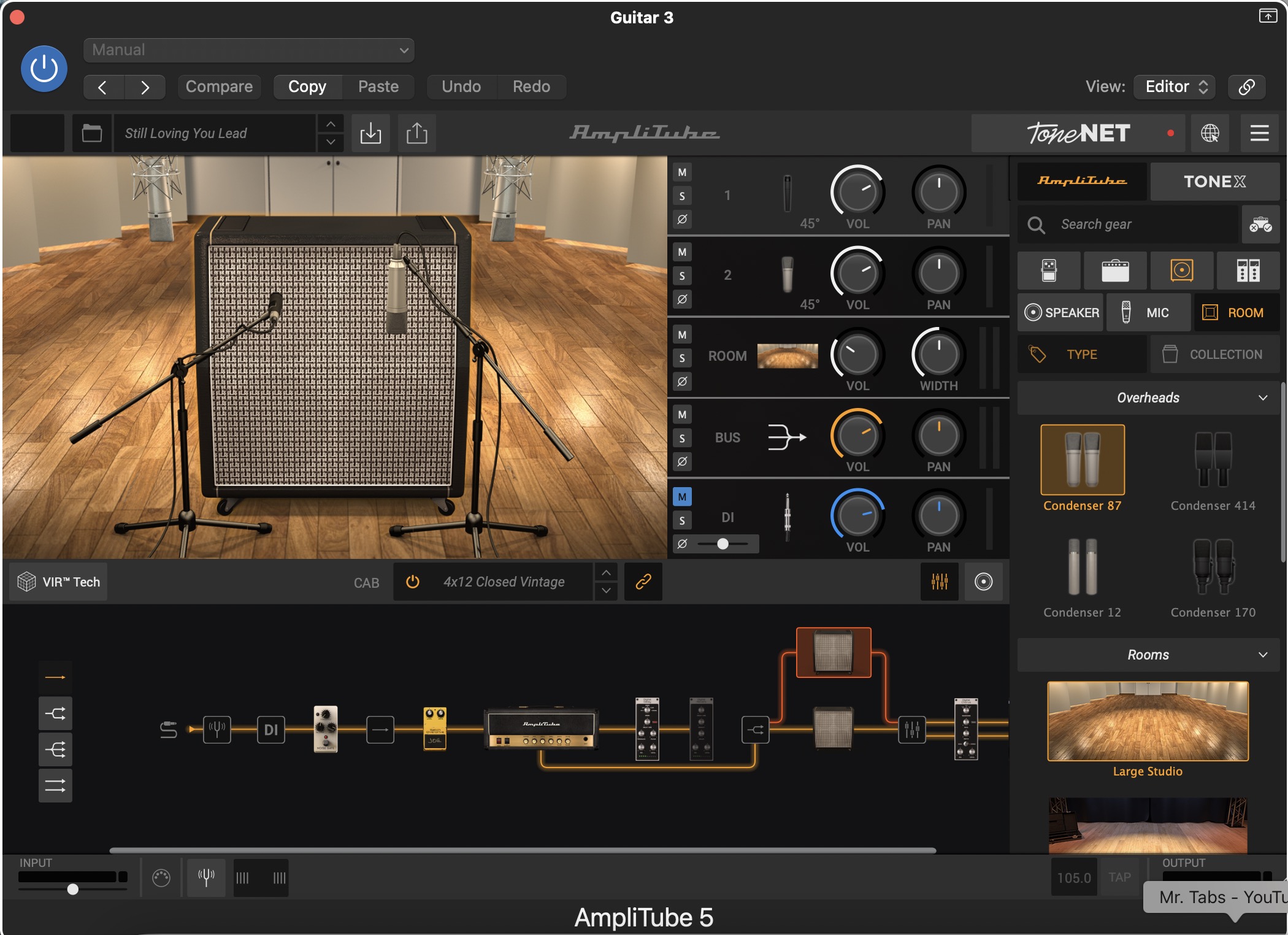Viewport: 1288px width, 935px height.
Task: Open the preset browser folder icon
Action: click(92, 133)
